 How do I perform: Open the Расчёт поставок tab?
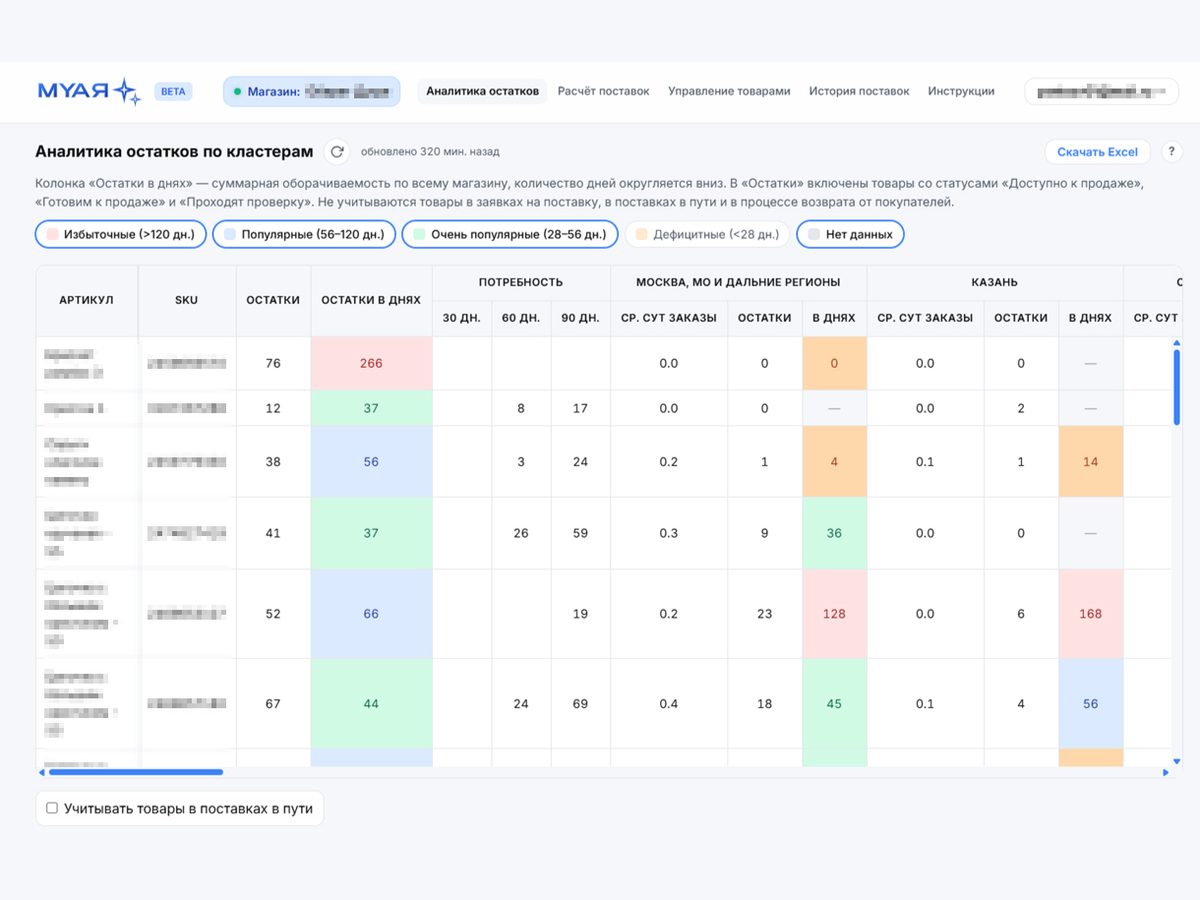[x=603, y=91]
